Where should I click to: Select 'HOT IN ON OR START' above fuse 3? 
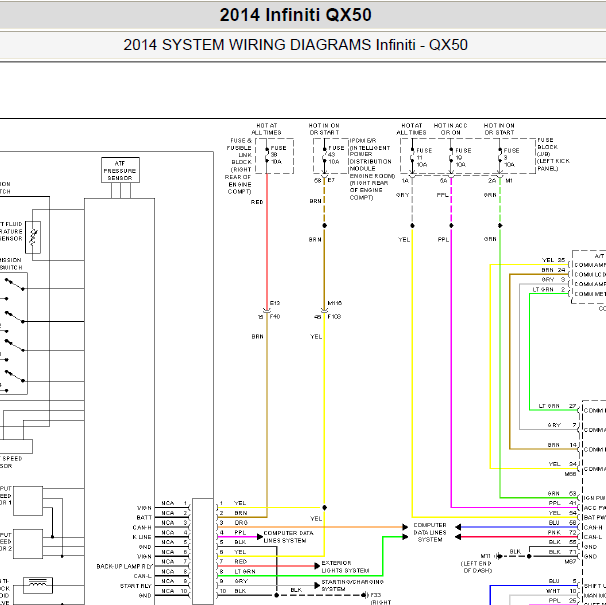(499, 129)
